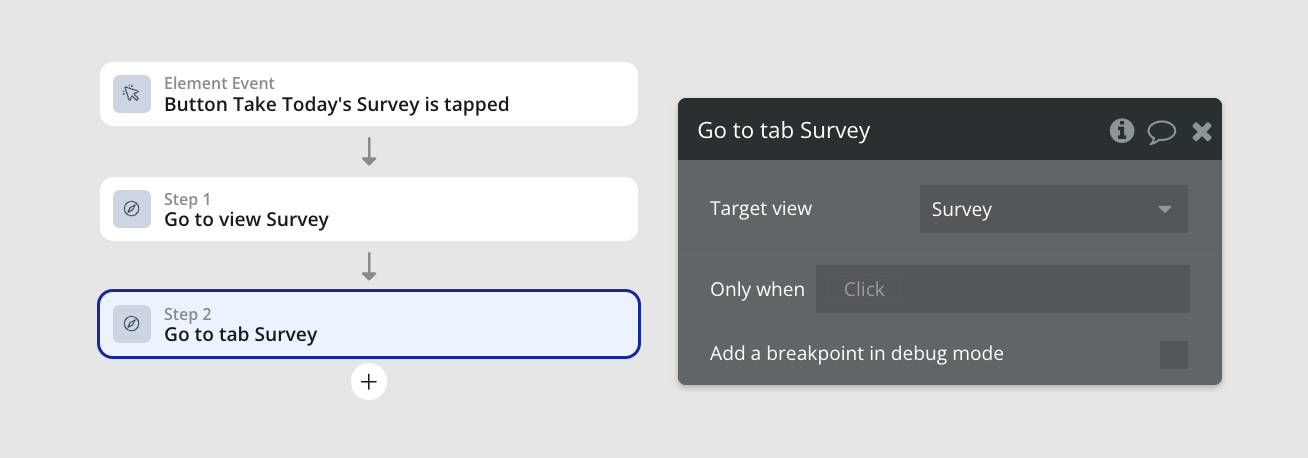Click the Only when condition field
Image resolution: width=1308 pixels, height=458 pixels.
1003,289
